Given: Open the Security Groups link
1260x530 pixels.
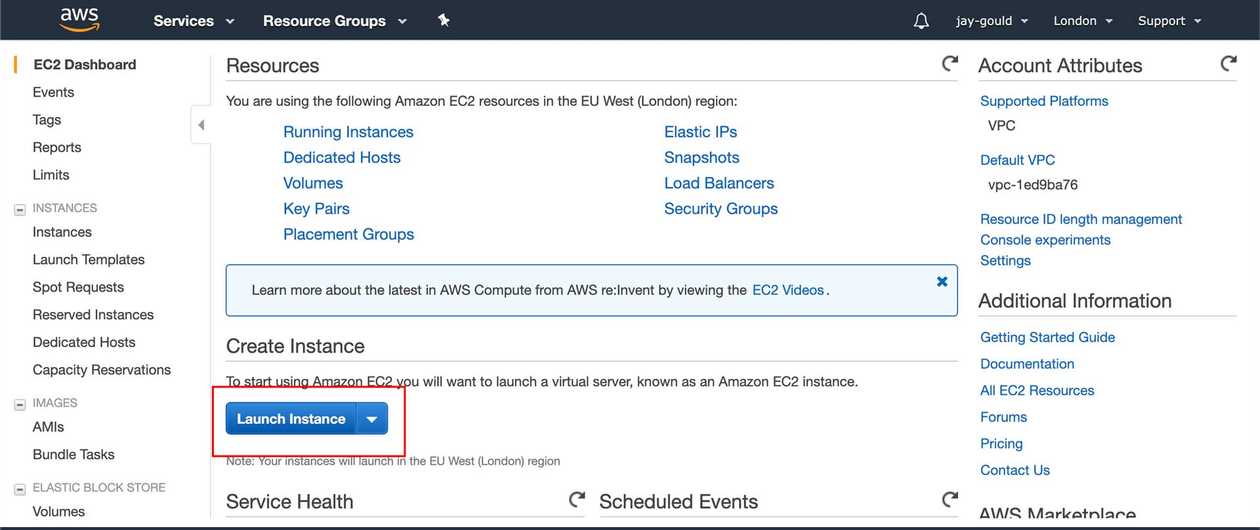Looking at the screenshot, I should click(x=721, y=209).
